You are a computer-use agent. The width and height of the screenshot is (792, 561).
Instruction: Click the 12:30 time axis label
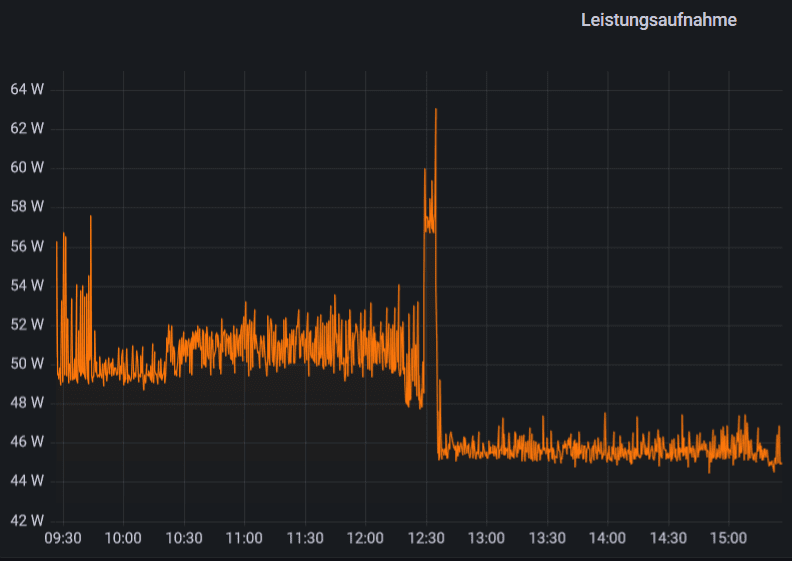point(426,538)
